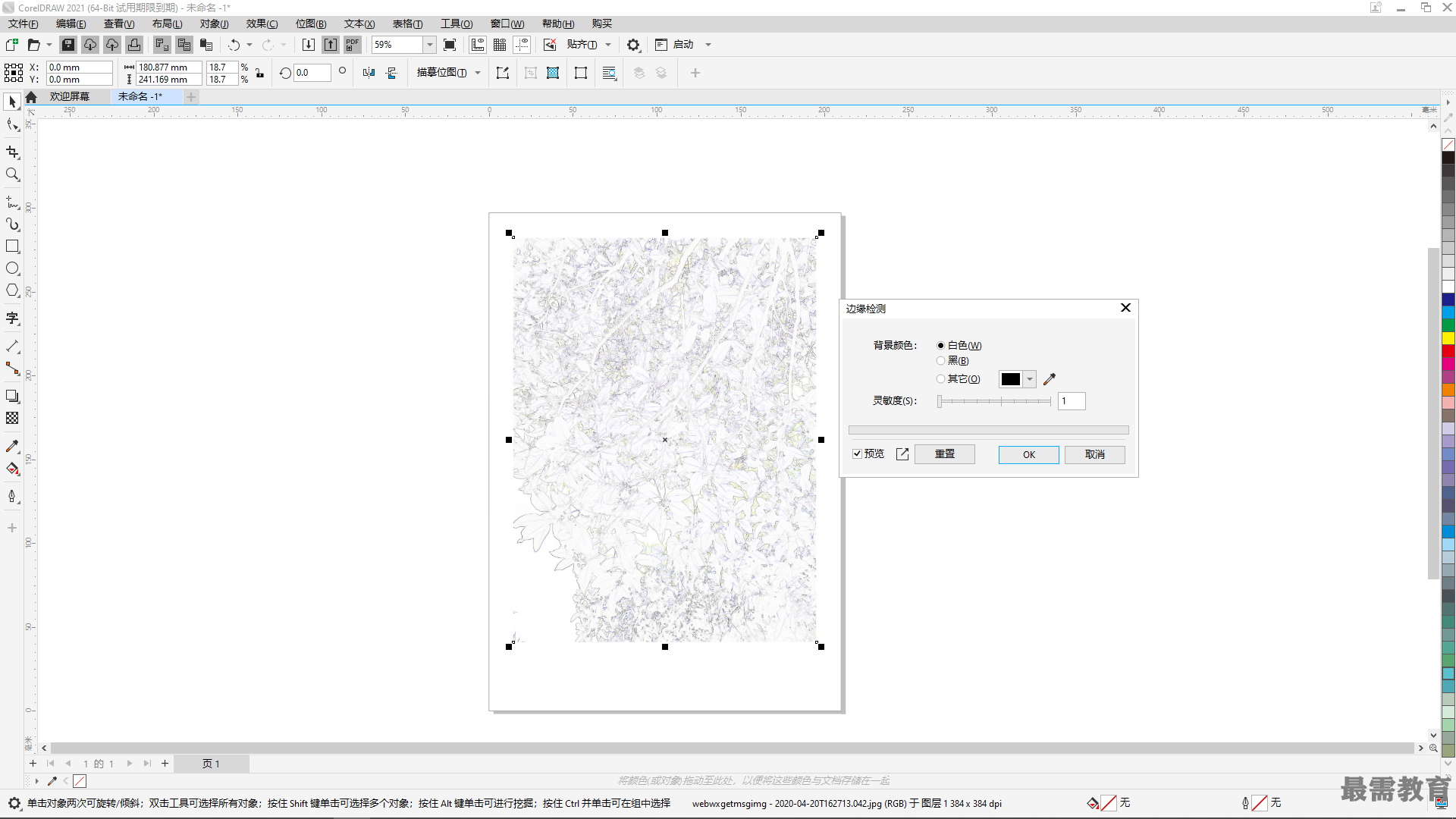Select the Transparency checkerboard tool
This screenshot has height=819, width=1456.
tap(12, 419)
